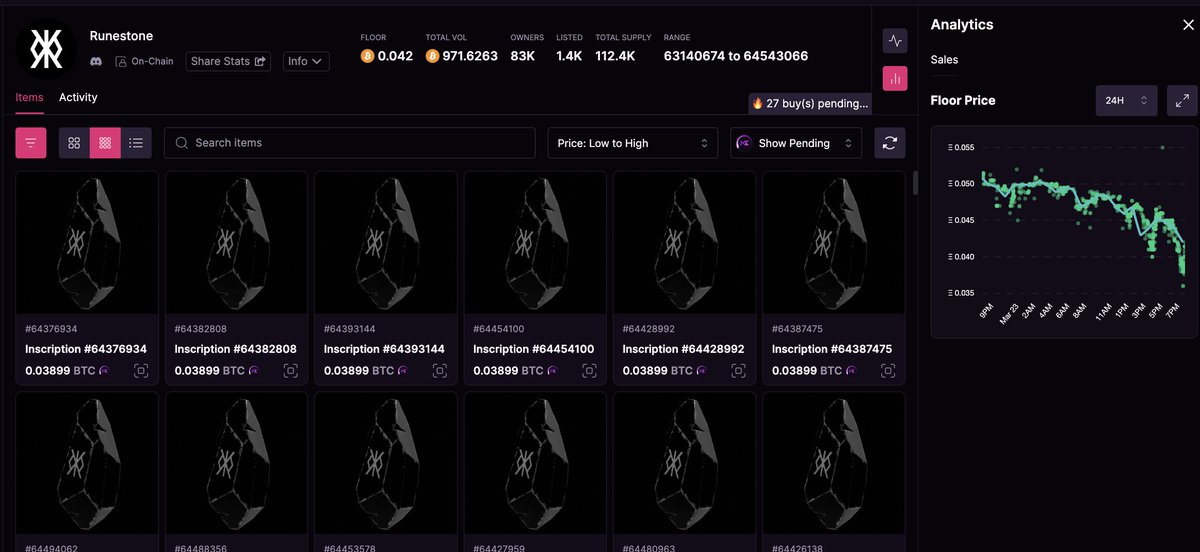1200x552 pixels.
Task: Click pending icon beside #64428992 price
Action: 702,371
